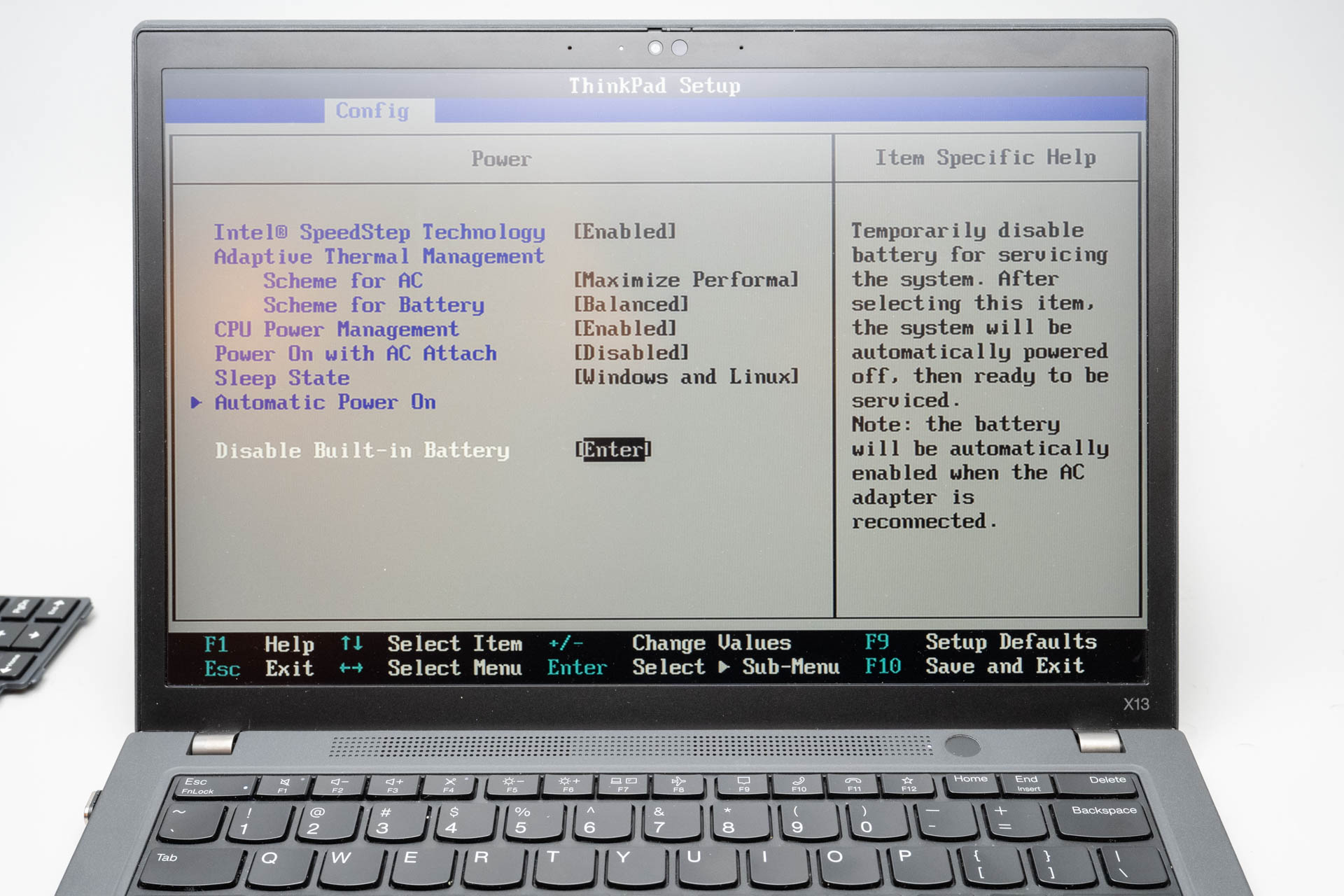Viewport: 1344px width, 896px height.
Task: Switch to the Config tab
Action: tap(372, 110)
